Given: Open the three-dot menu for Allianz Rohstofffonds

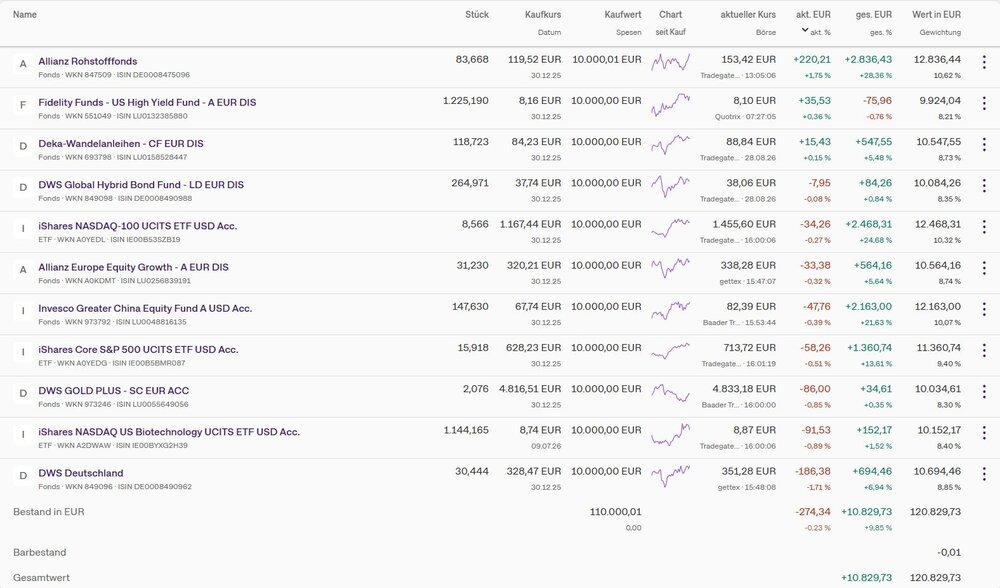Looking at the screenshot, I should click(x=984, y=62).
